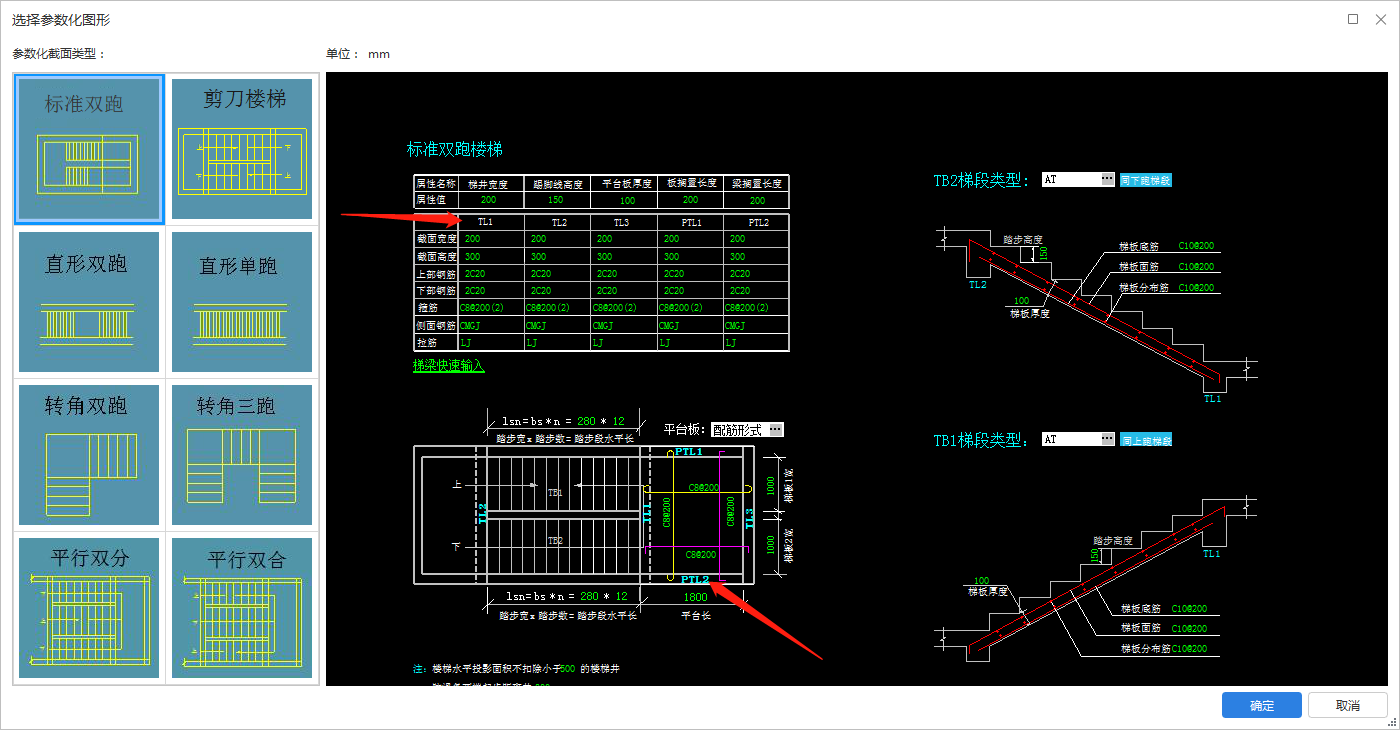Screen dimensions: 1400x730
Task: Click the 同下跑梯段 button for TB2
Action: pyautogui.click(x=1145, y=180)
